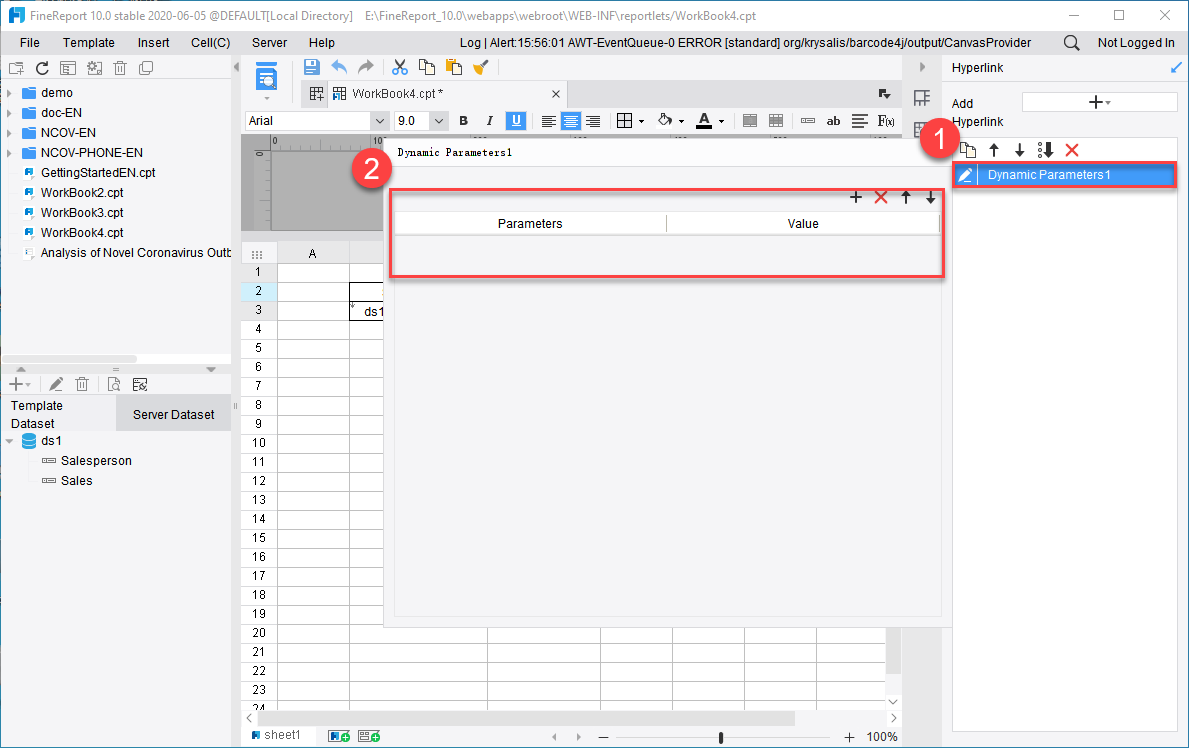Viewport: 1189px width, 748px height.
Task: Undo the last action
Action: (x=339, y=67)
